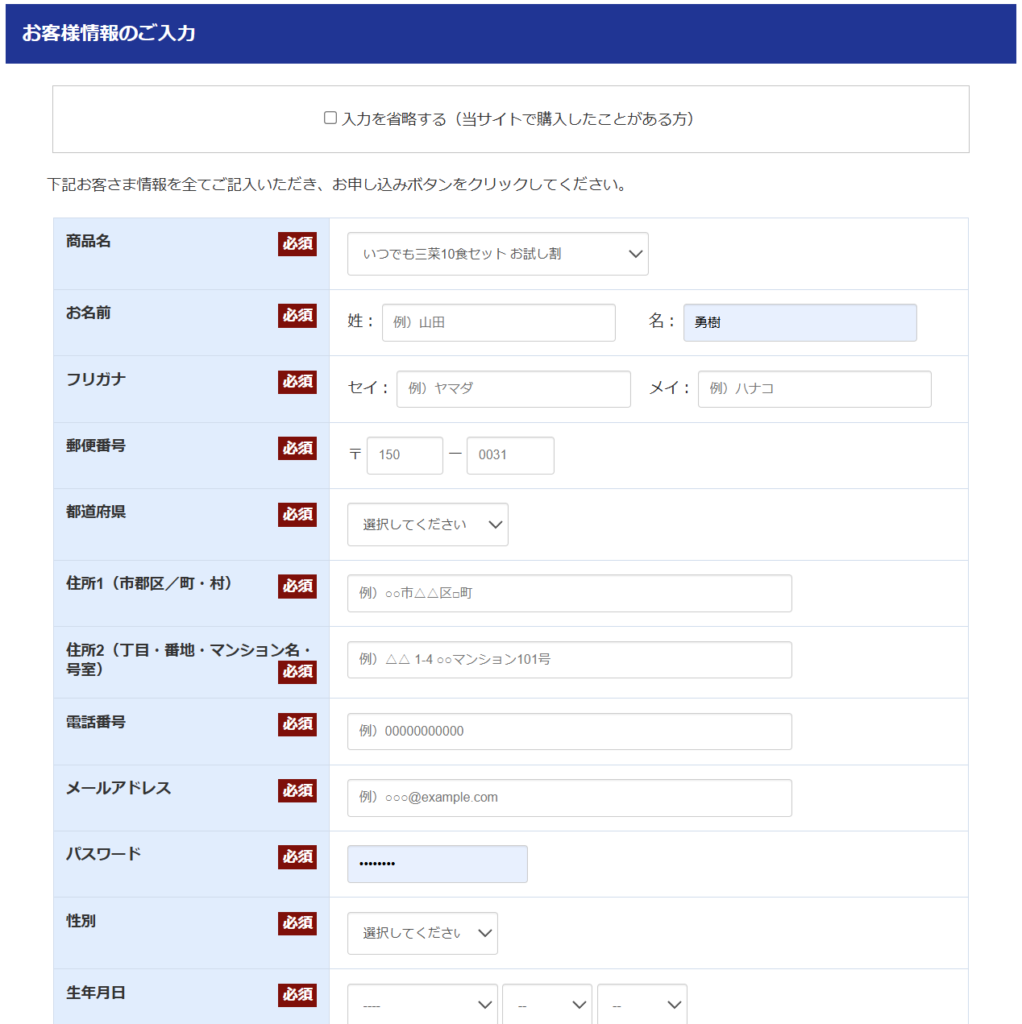
Task: Select the 電話番号 phone number field
Action: click(x=569, y=731)
